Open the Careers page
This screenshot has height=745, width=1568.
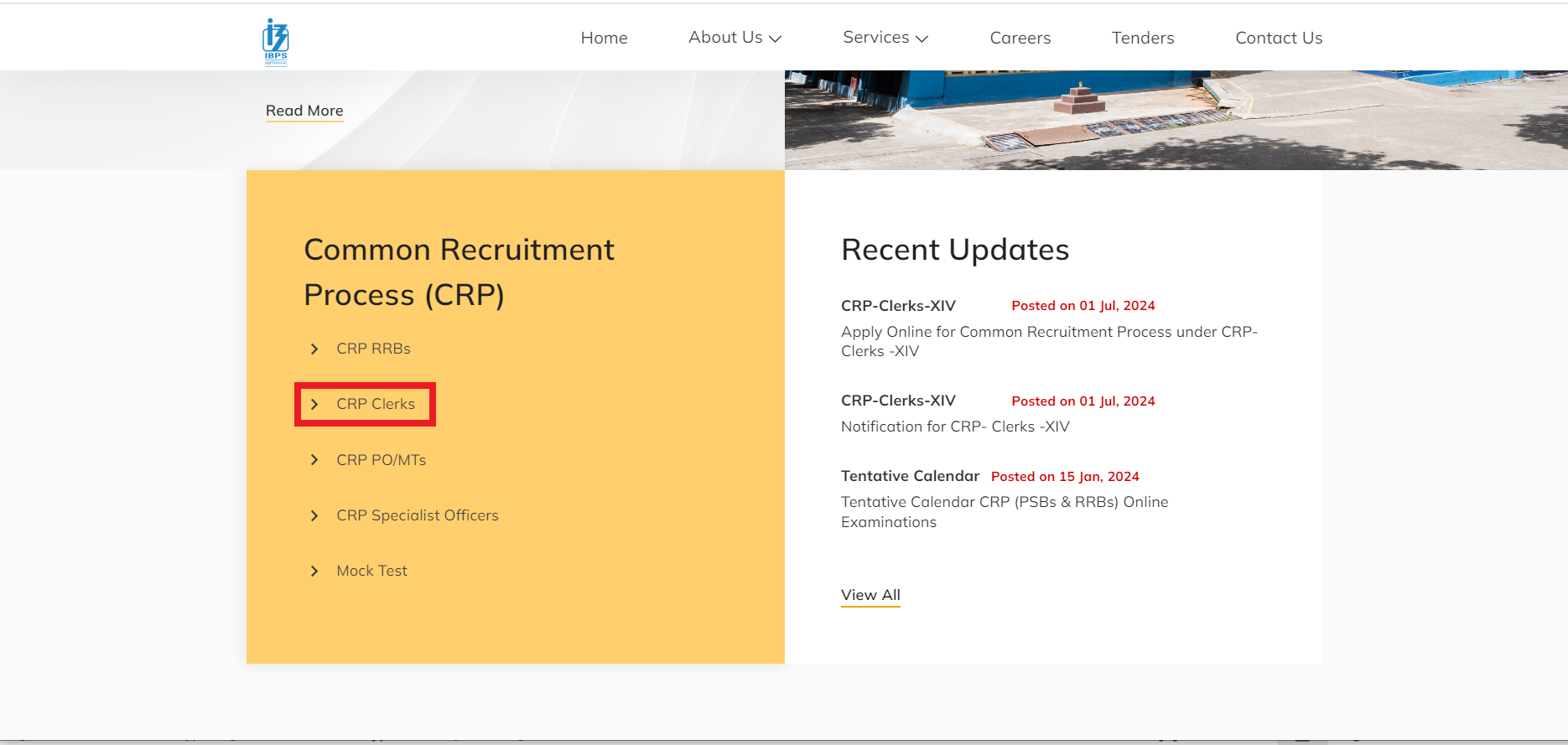pos(1020,38)
